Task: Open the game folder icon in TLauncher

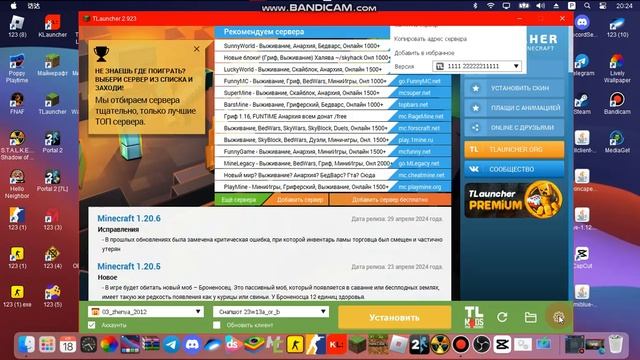Action: (x=531, y=317)
